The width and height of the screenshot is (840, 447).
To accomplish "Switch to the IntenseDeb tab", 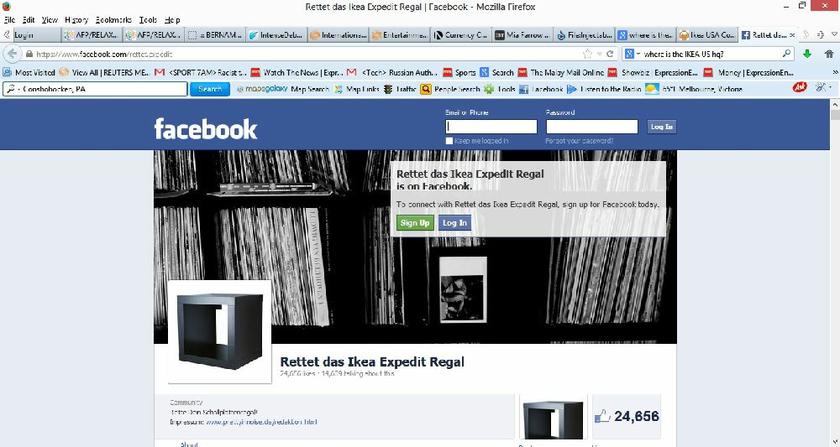I will tap(276, 35).
